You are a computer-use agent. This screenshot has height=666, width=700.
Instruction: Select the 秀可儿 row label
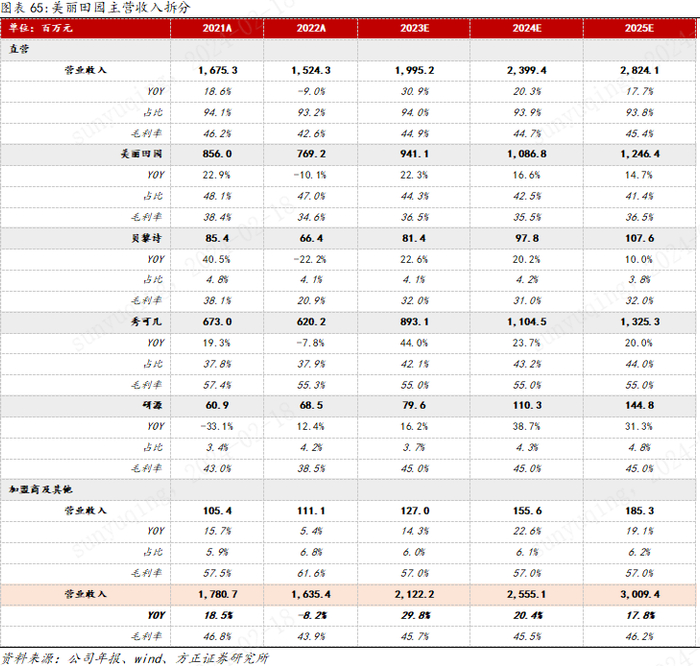click(146, 321)
